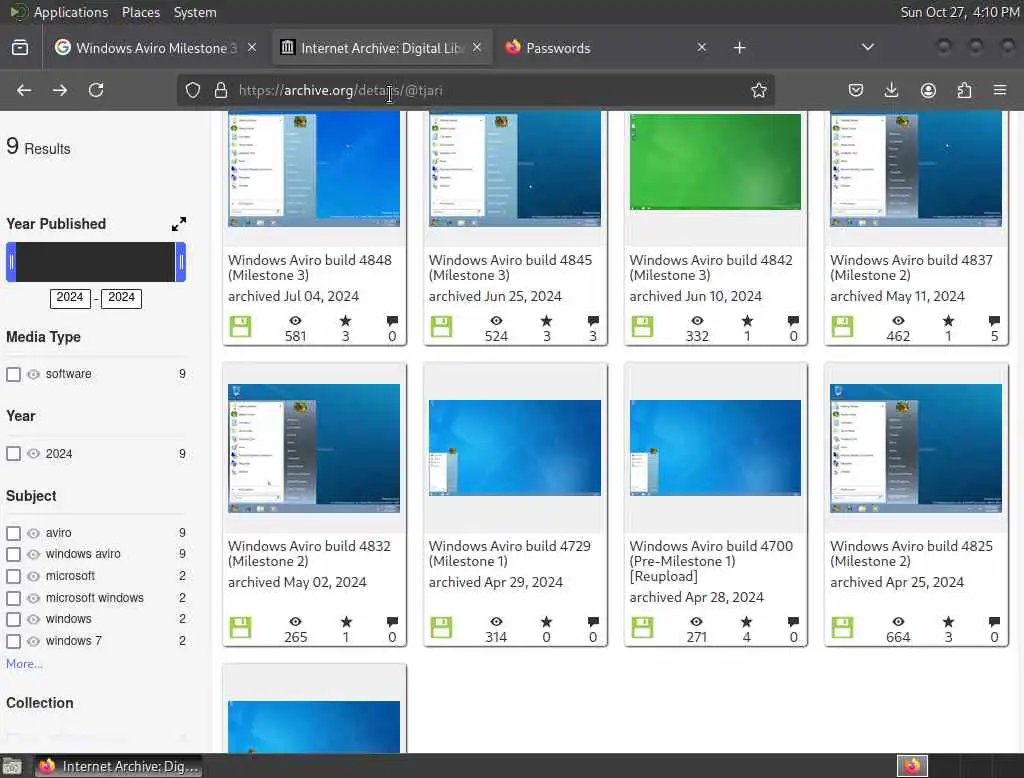Click the software icon on build 4837 card
Screen dimensions: 1024x778
click(842, 326)
